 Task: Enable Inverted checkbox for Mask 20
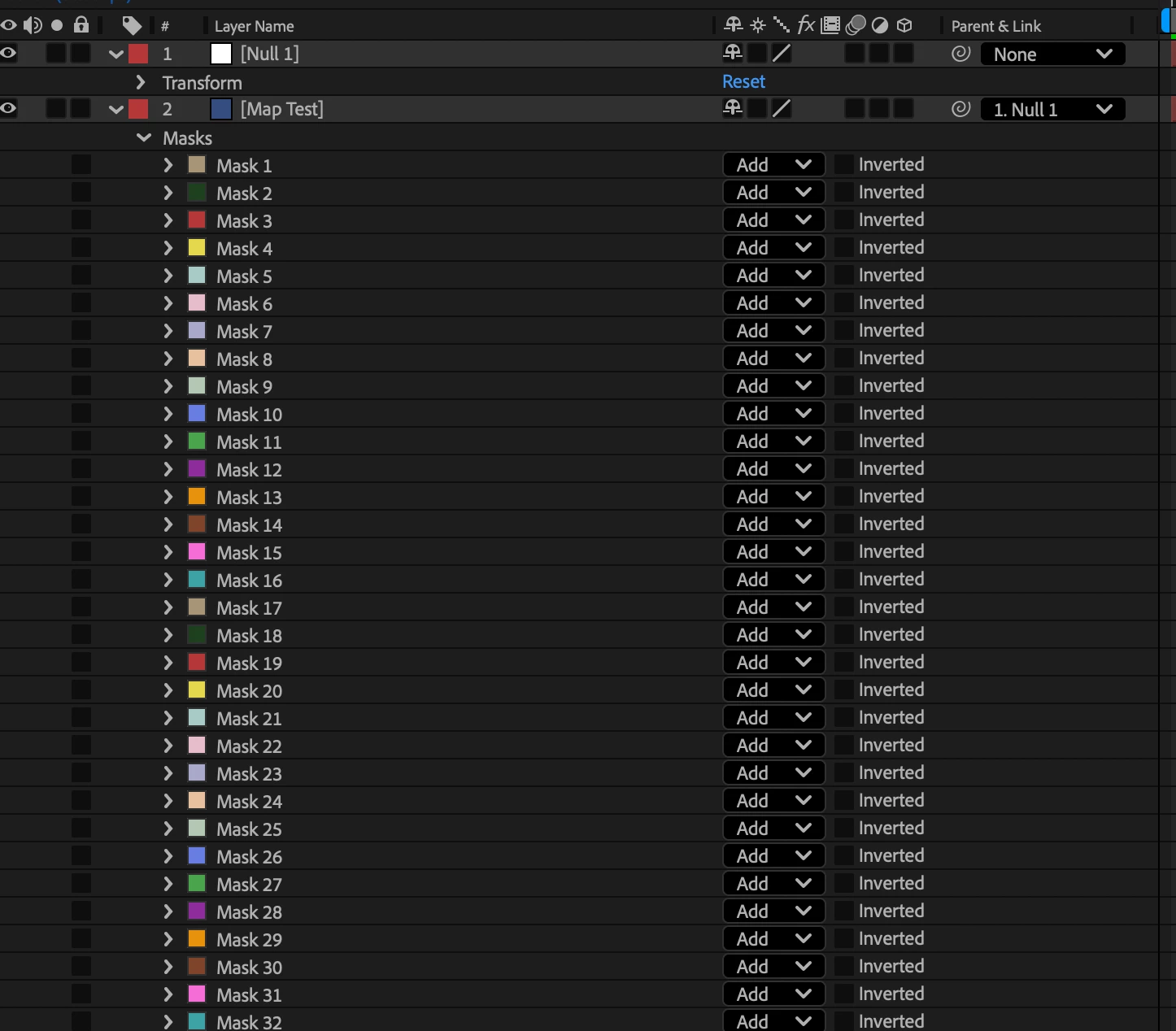coord(844,690)
